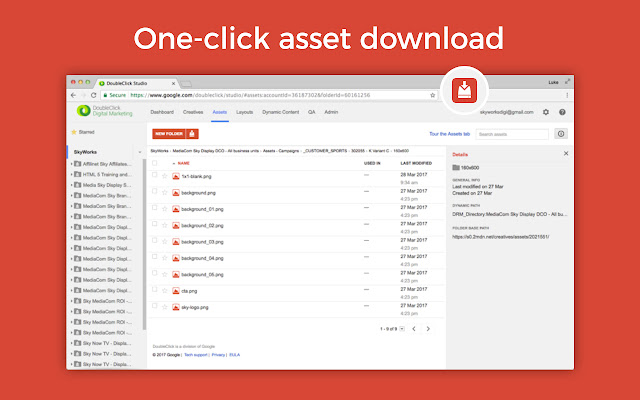Open Starred items in sidebar
The width and height of the screenshot is (640, 400).
click(87, 132)
